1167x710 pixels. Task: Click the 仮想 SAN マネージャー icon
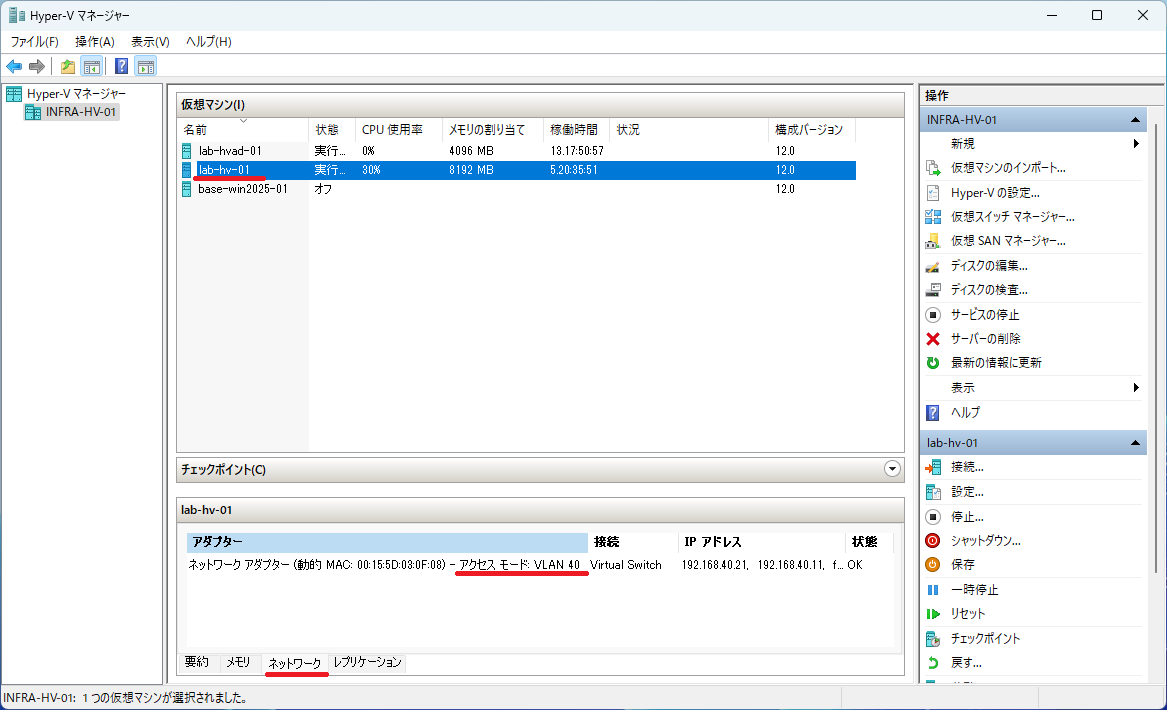coord(933,241)
